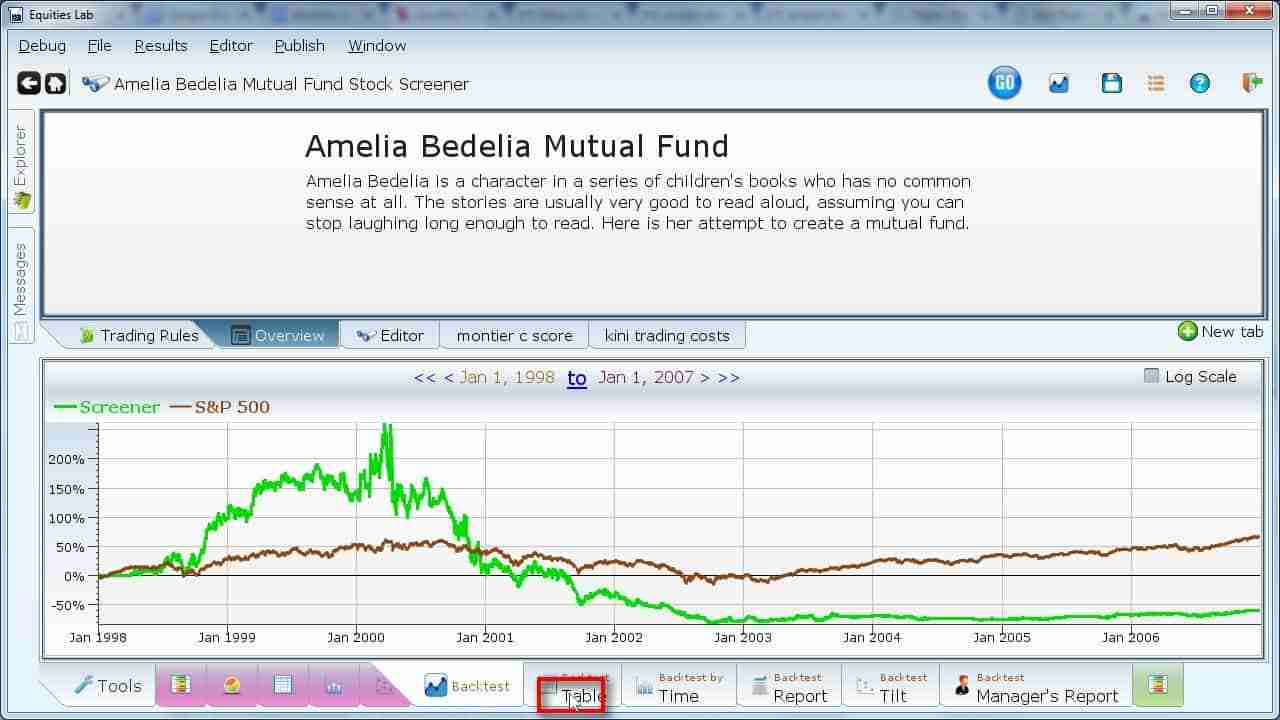Open the Backtest Tilt tab
The height and width of the screenshot is (720, 1280).
(891, 687)
